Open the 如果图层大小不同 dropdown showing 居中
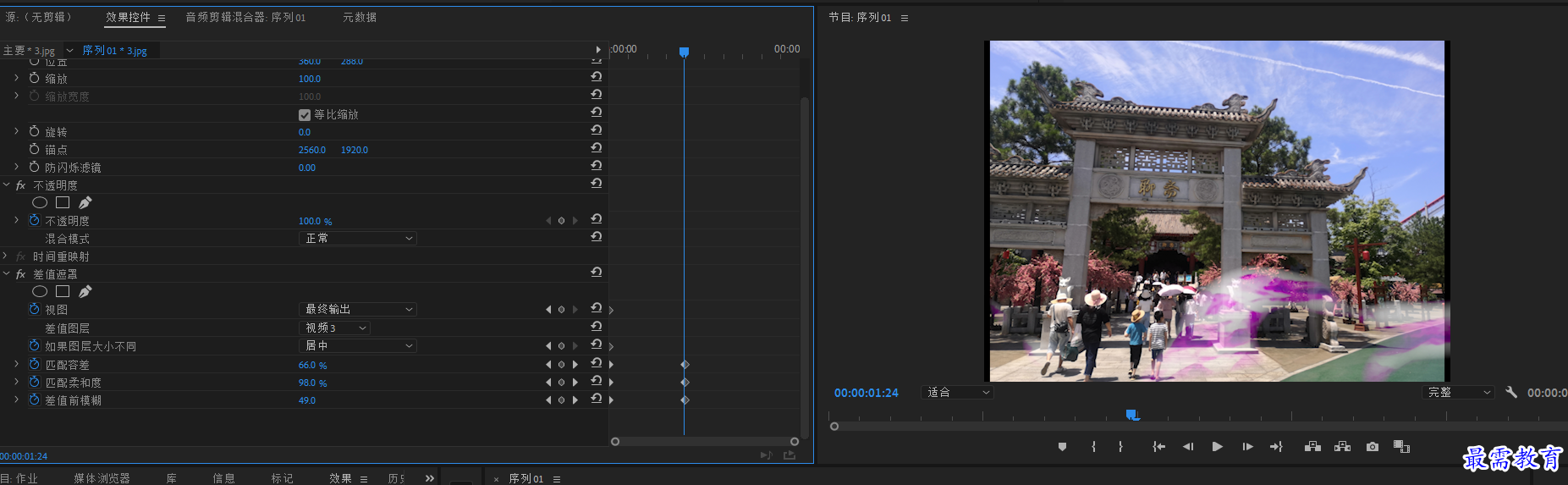 tap(358, 345)
